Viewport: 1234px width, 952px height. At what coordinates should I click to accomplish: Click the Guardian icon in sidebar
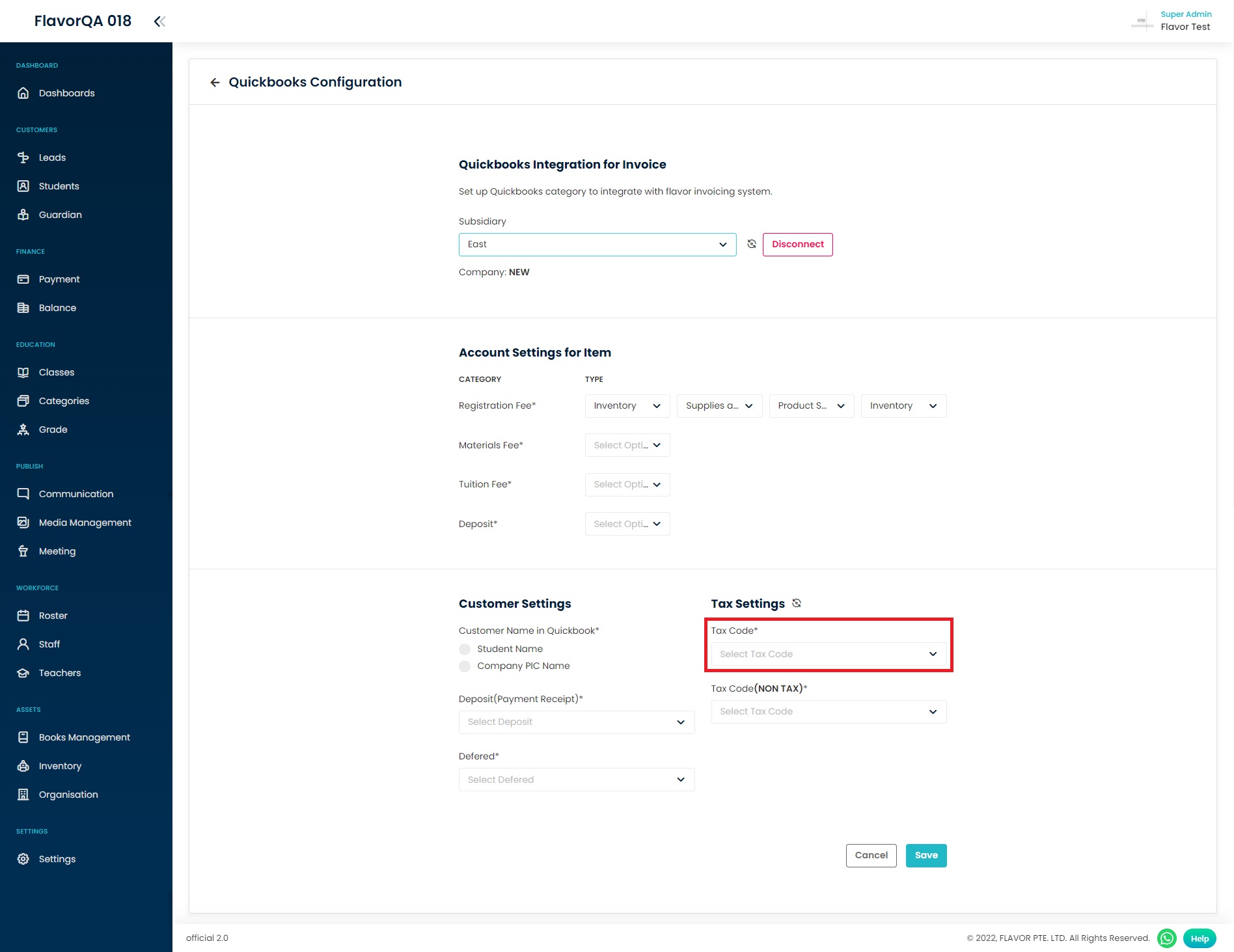coord(23,215)
